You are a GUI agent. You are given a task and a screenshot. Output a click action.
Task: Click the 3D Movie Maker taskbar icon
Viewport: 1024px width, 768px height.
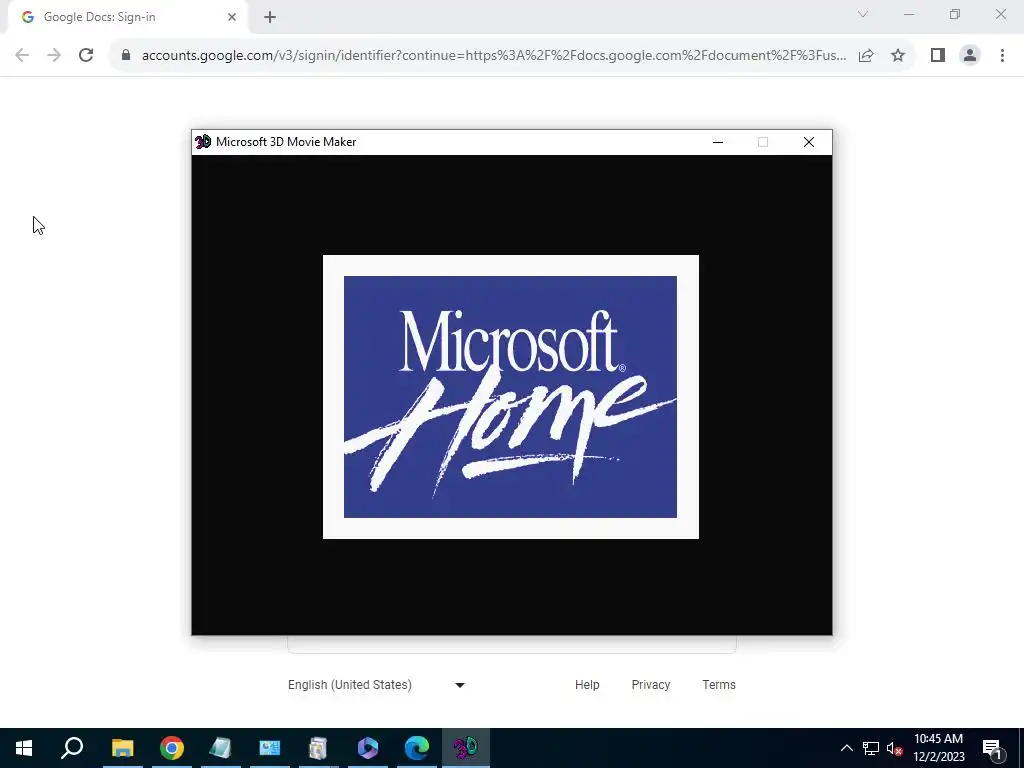coord(466,748)
